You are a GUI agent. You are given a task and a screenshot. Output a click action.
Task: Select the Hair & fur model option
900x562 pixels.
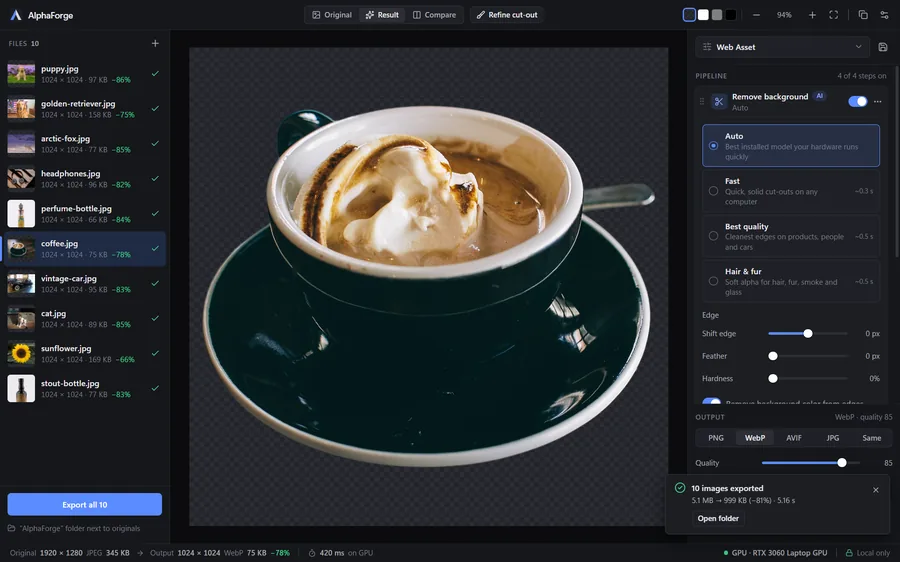(791, 281)
